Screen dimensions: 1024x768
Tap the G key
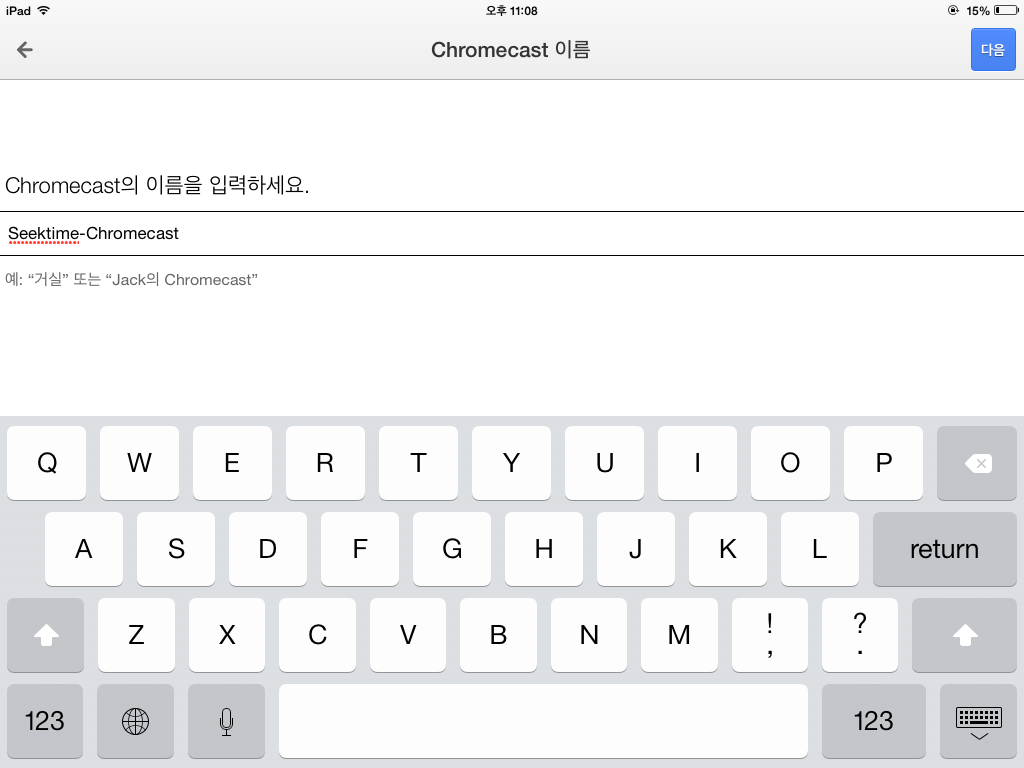pos(452,549)
